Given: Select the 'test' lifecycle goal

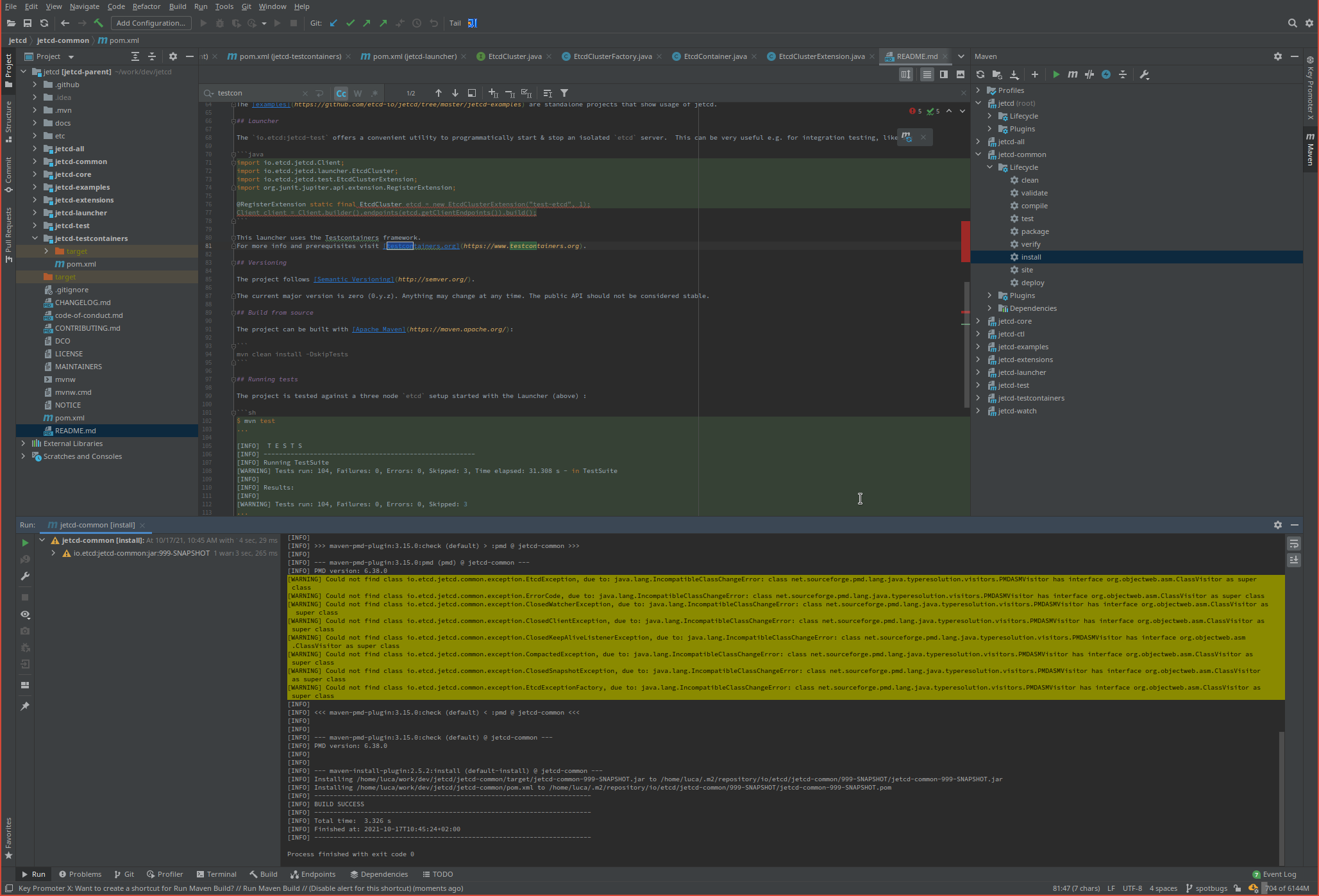Looking at the screenshot, I should click(1027, 219).
